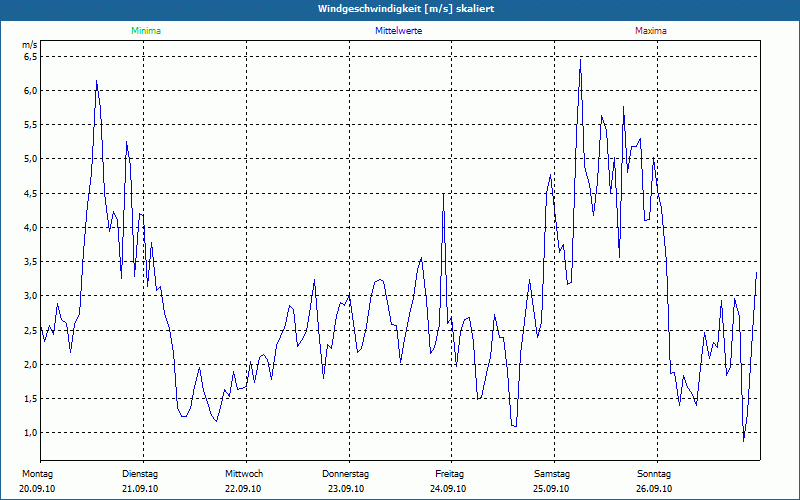The image size is (800, 500).
Task: Click the Sonntag day label
Action: click(x=654, y=474)
